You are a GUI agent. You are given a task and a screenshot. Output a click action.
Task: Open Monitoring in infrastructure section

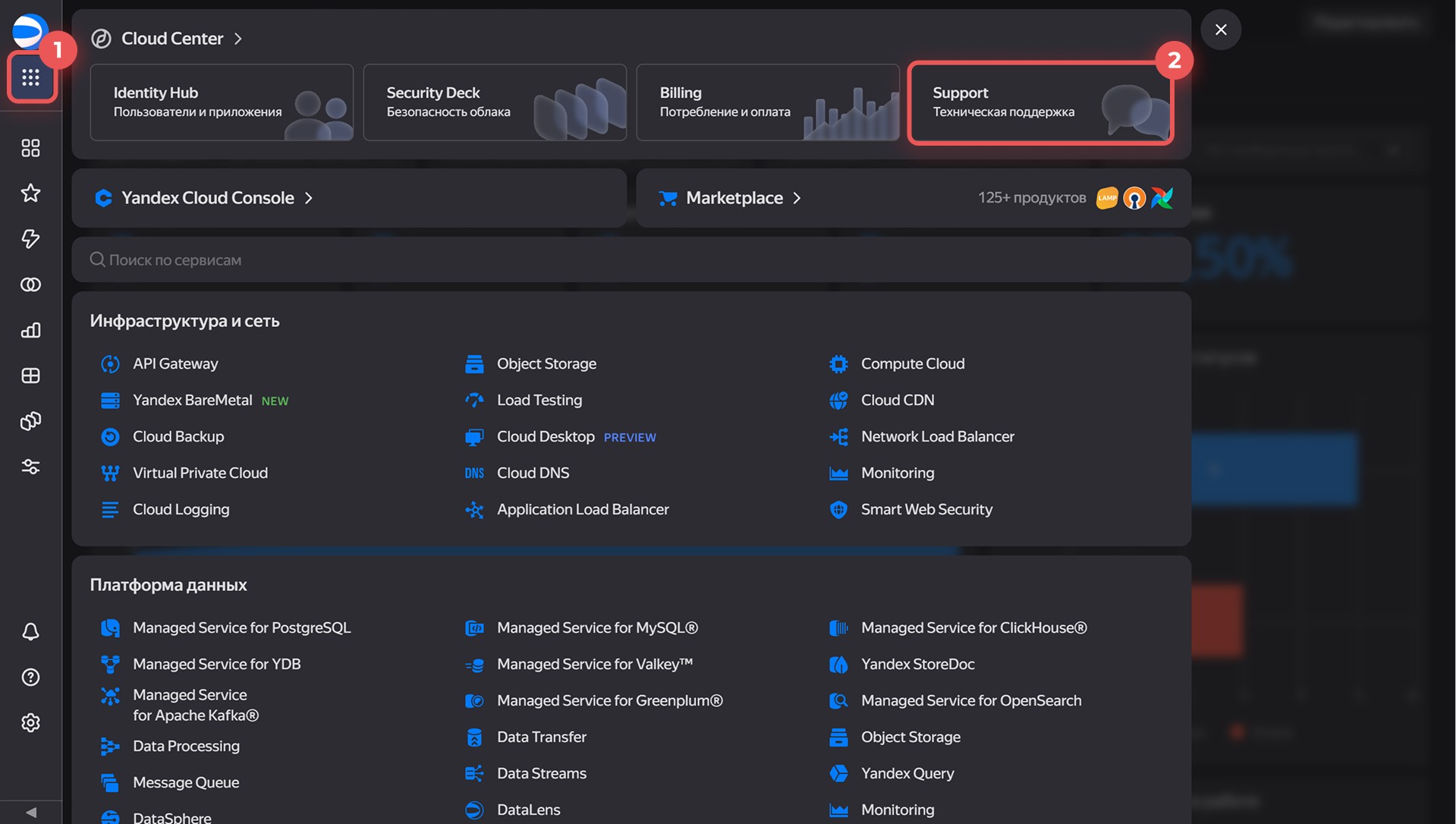coord(898,473)
